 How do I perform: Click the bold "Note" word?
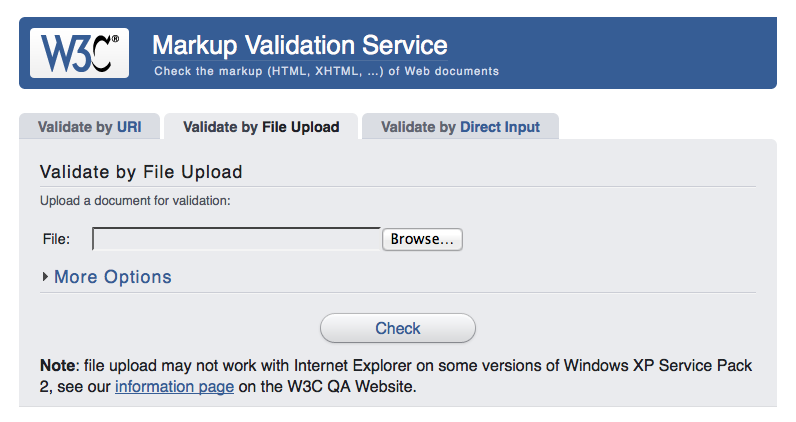(56, 366)
